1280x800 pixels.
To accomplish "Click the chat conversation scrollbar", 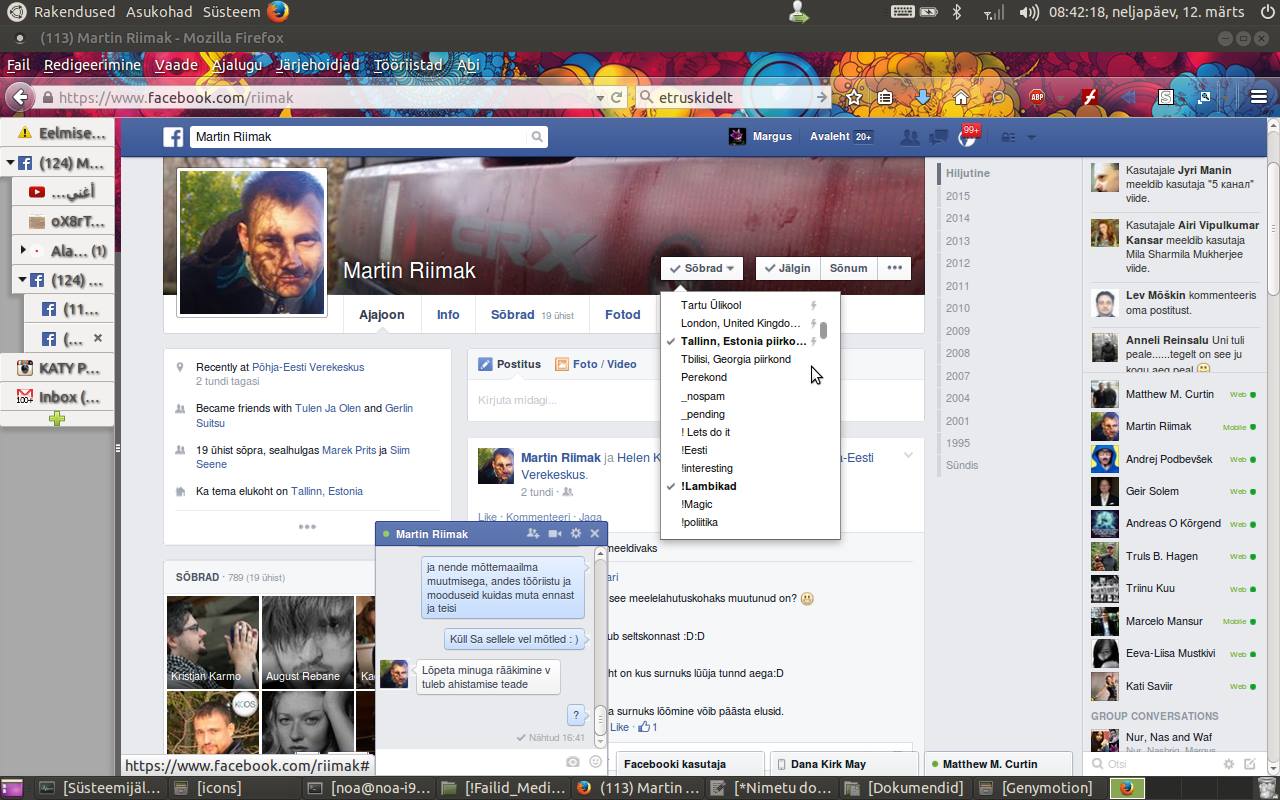I will tap(600, 720).
